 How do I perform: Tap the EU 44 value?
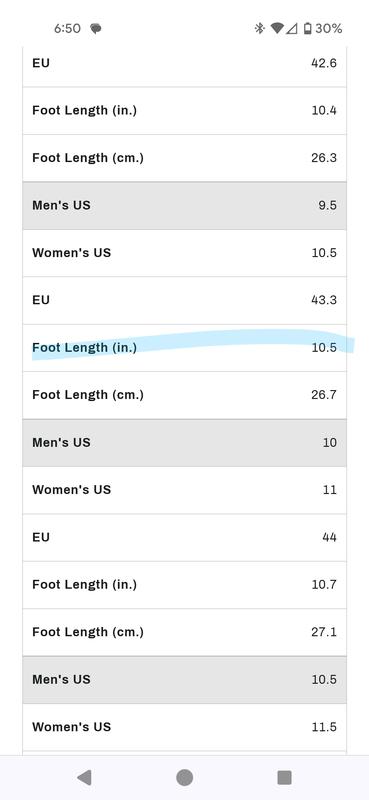[x=329, y=537]
